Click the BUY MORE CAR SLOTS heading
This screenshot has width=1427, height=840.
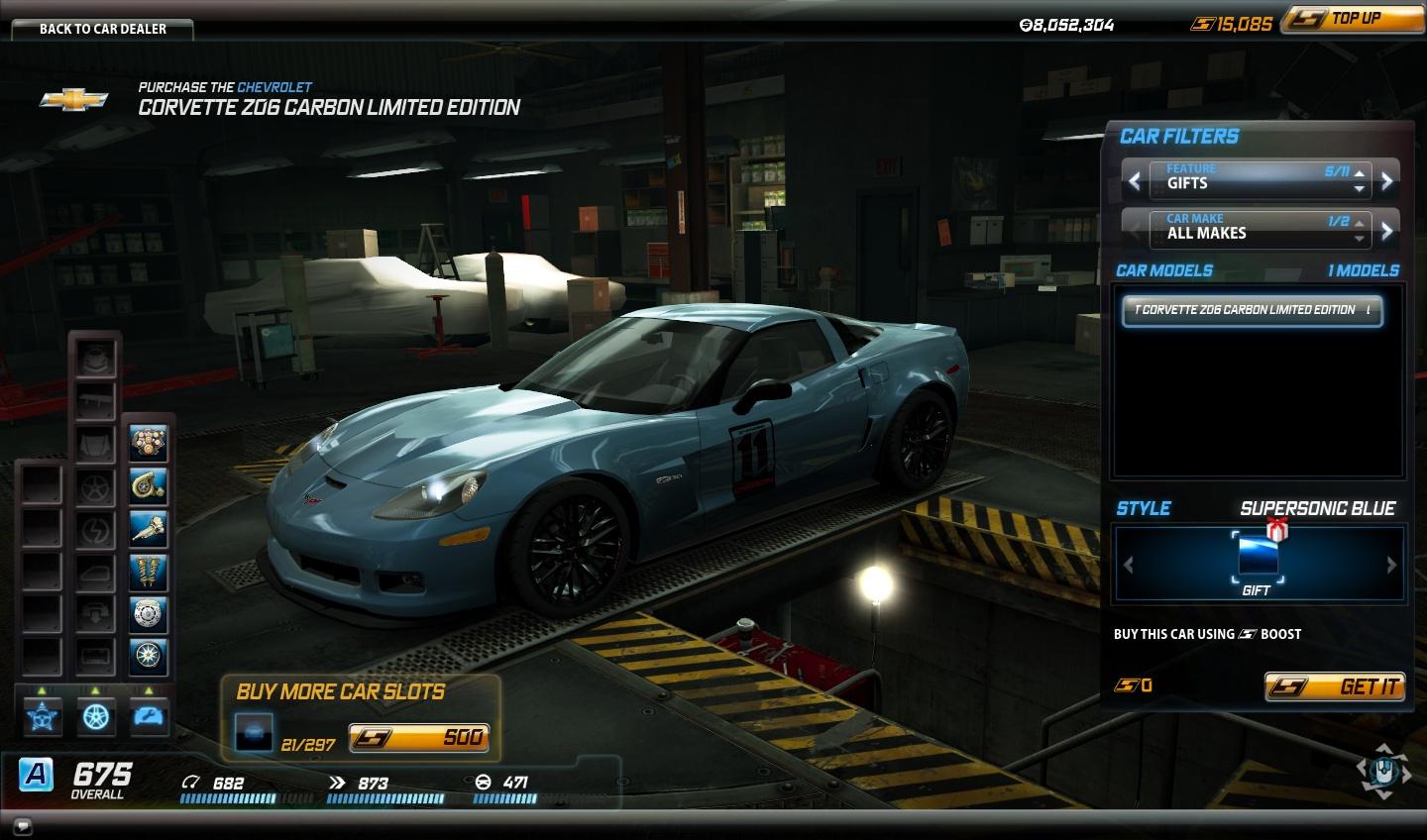coord(341,691)
